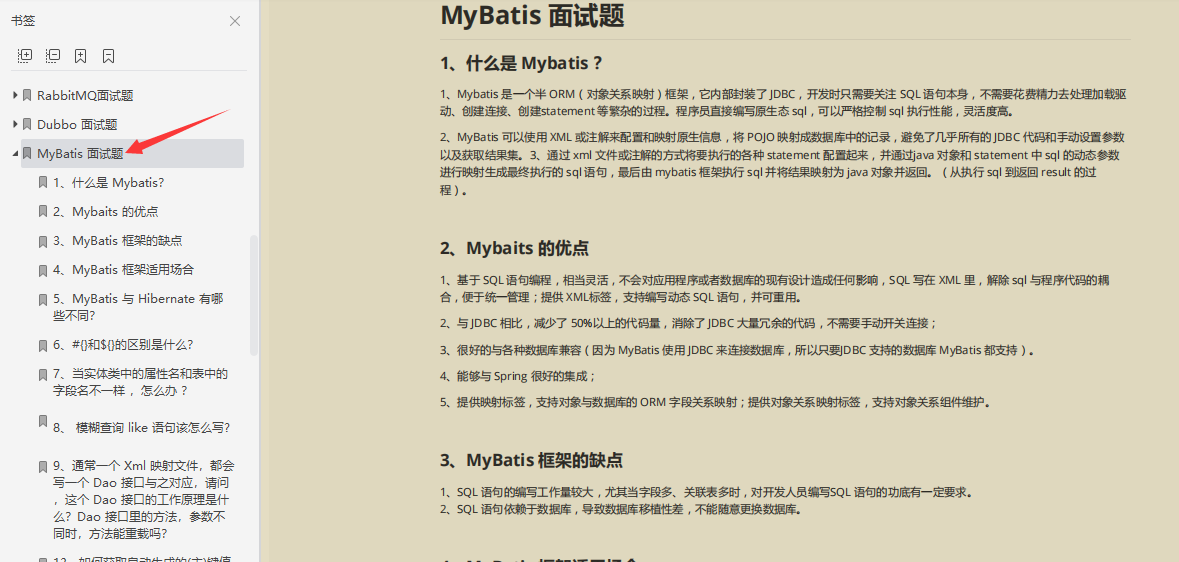Click line 2、SQL 语句依赖于数据库
The height and width of the screenshot is (562, 1179).
pyautogui.click(x=621, y=509)
